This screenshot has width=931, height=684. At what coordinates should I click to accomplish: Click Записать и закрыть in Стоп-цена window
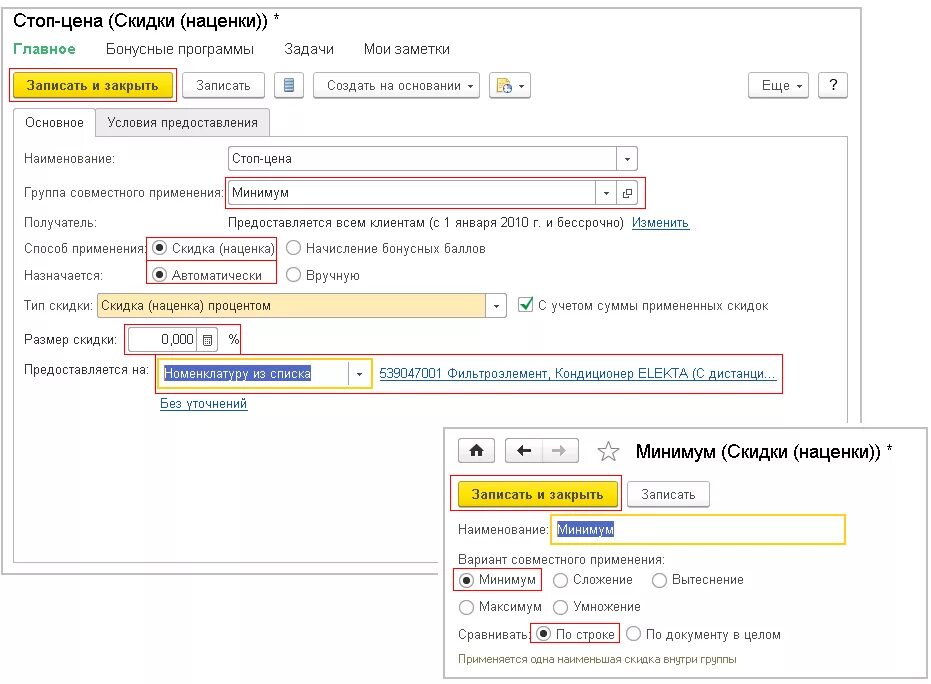tap(93, 86)
